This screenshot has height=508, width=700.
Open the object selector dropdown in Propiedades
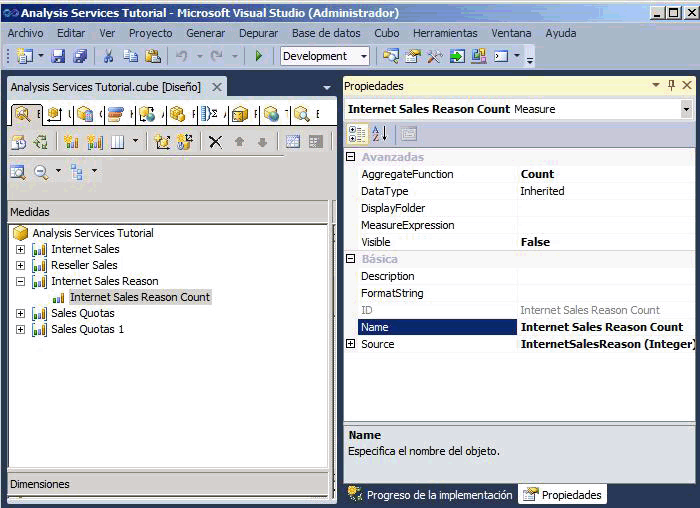[x=686, y=109]
